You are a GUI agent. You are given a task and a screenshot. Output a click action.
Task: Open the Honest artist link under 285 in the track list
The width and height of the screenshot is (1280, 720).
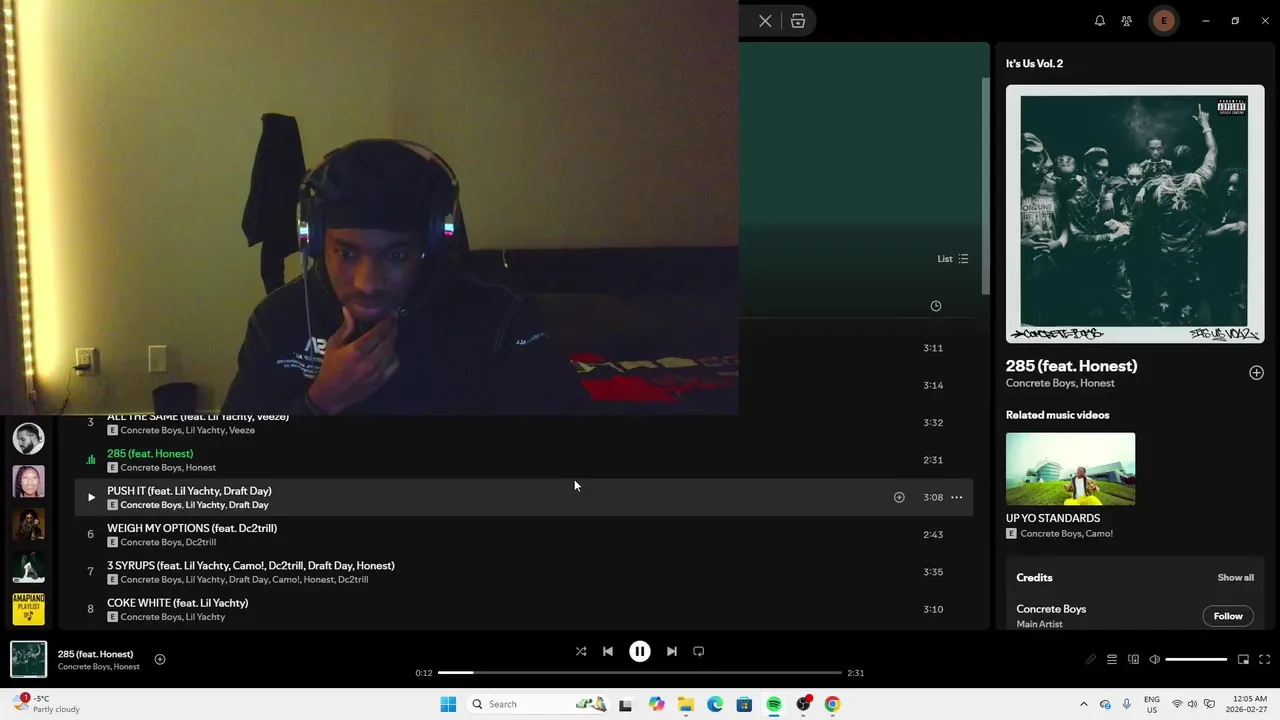pyautogui.click(x=200, y=467)
